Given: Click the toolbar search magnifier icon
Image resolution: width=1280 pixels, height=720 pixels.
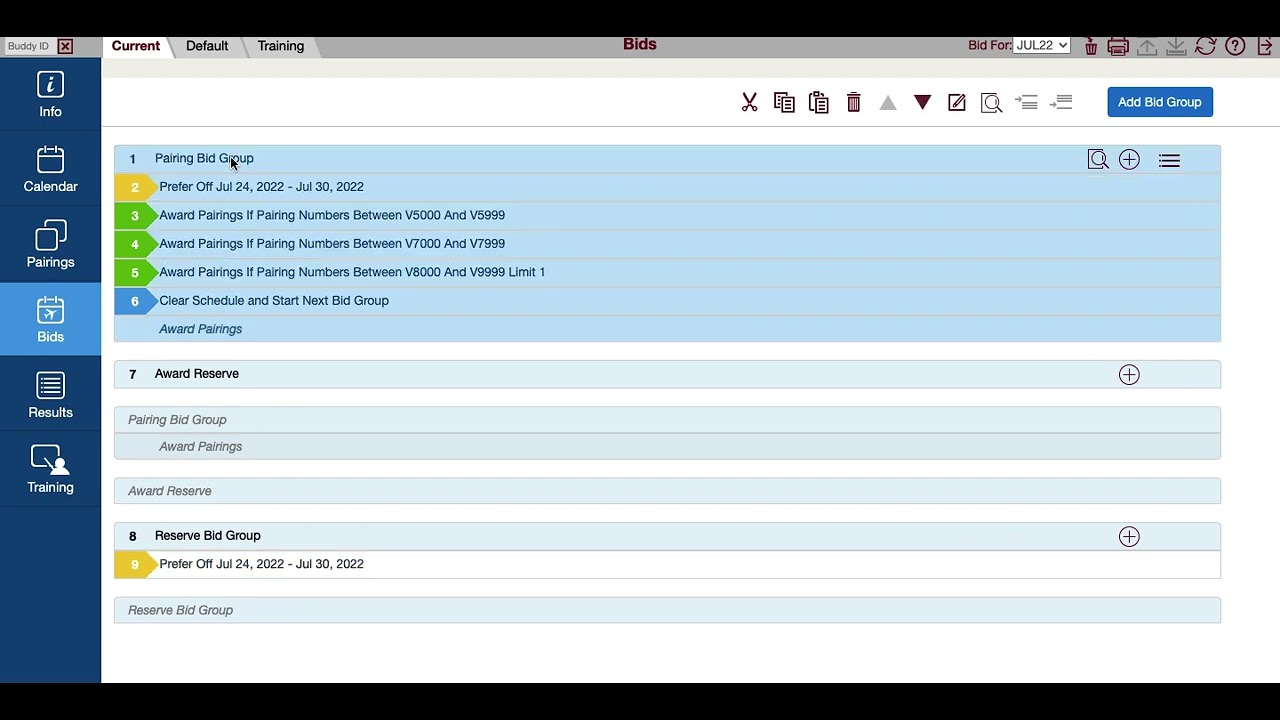Looking at the screenshot, I should pyautogui.click(x=991, y=103).
